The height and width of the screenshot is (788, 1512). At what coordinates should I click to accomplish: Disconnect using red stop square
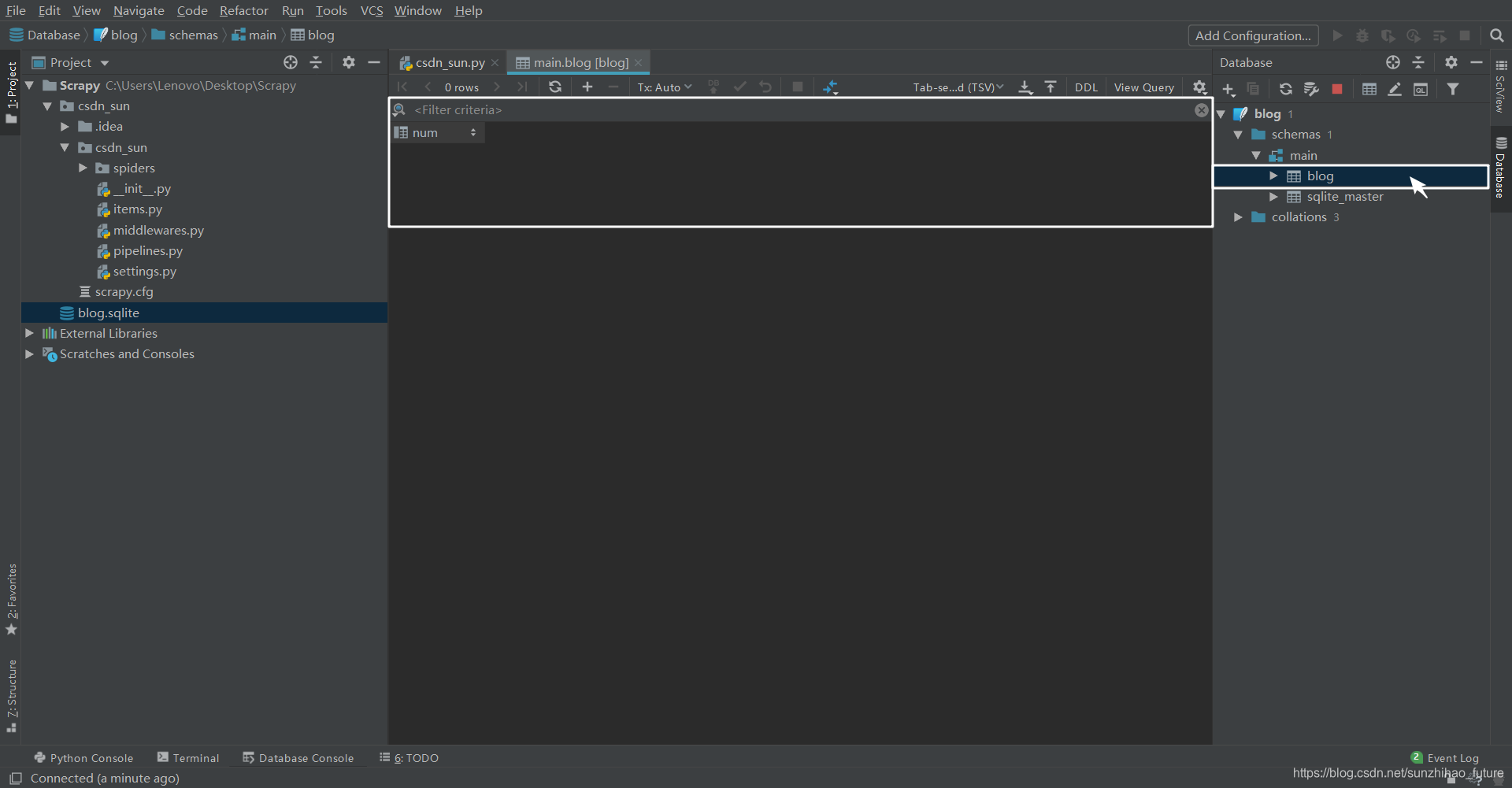(1337, 90)
